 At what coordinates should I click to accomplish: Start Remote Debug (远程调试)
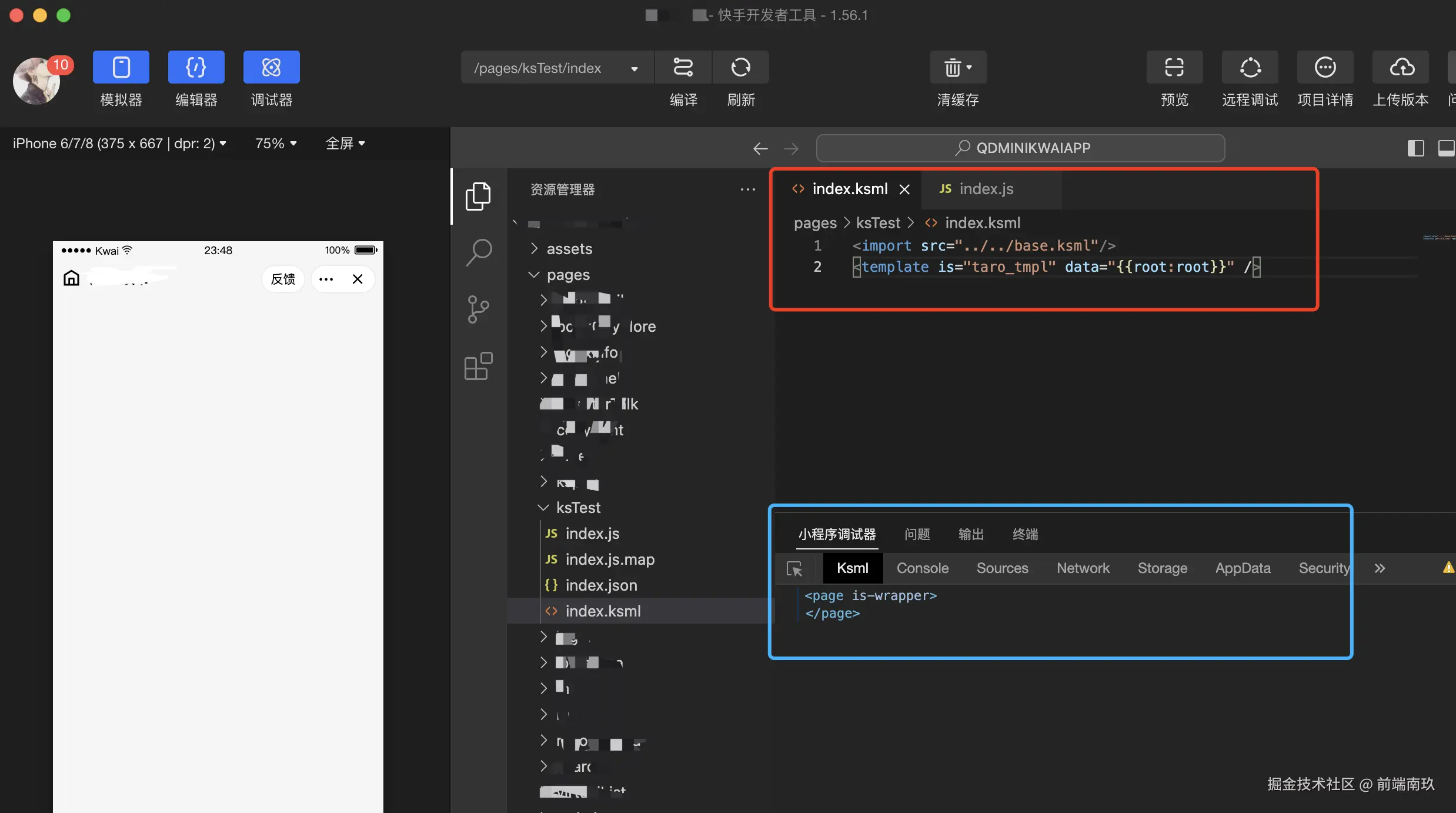tap(1250, 68)
